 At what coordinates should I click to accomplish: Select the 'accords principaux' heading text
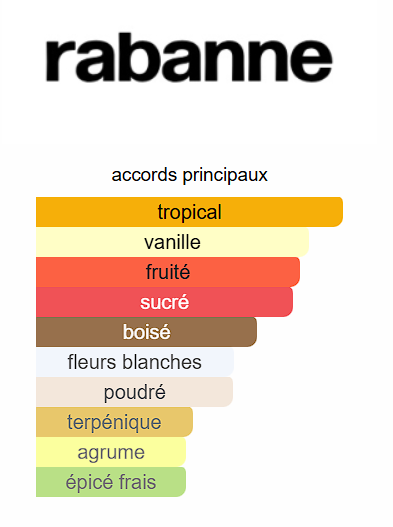[189, 175]
